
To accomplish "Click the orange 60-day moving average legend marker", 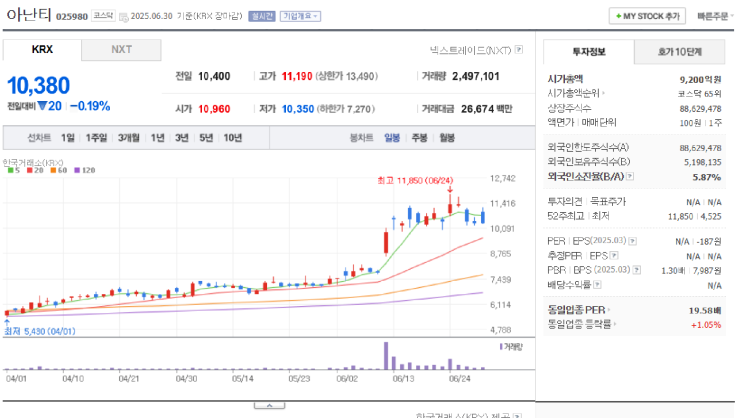I will click(53, 171).
